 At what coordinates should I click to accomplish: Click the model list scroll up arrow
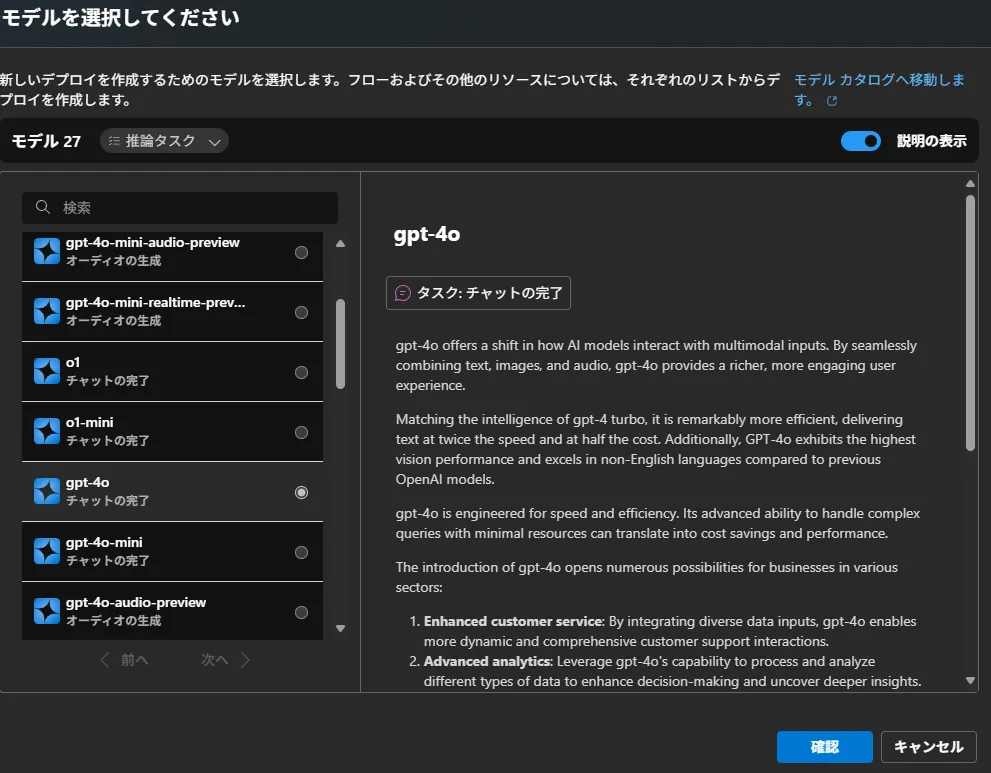pyautogui.click(x=341, y=244)
